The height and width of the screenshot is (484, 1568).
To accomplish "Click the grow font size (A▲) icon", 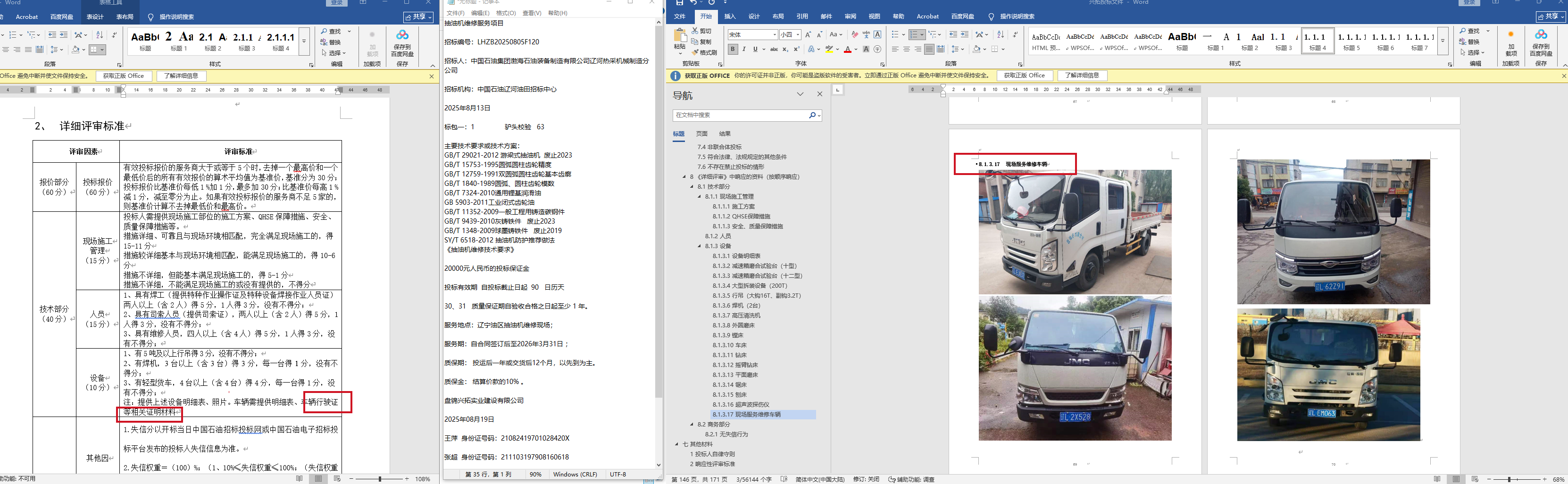I will (809, 35).
